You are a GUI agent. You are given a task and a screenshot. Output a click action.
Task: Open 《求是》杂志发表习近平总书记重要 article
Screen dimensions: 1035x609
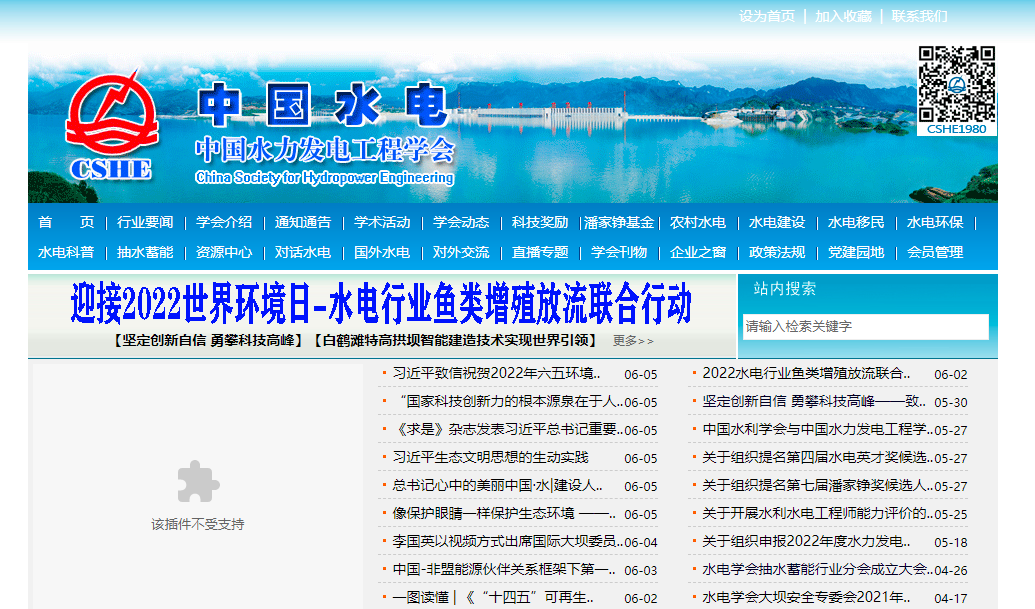(x=508, y=430)
